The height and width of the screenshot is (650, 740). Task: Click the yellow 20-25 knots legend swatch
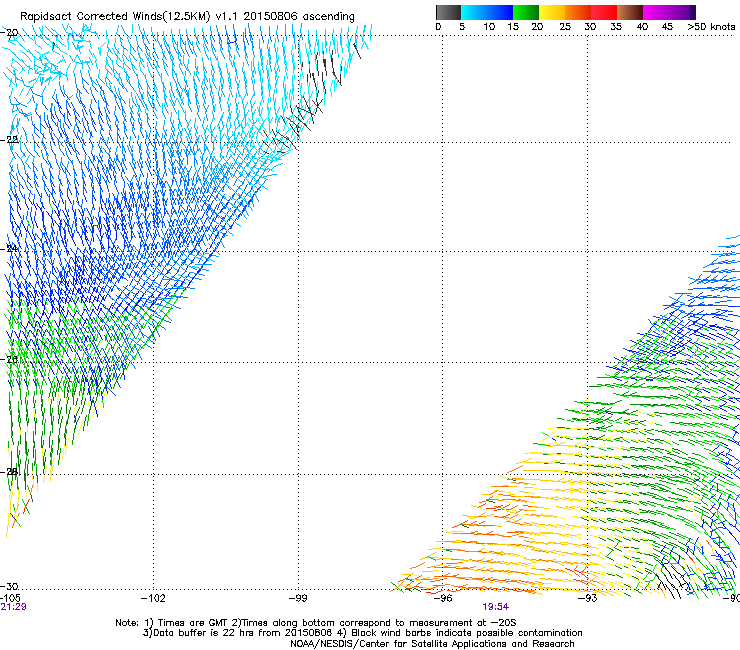(552, 12)
